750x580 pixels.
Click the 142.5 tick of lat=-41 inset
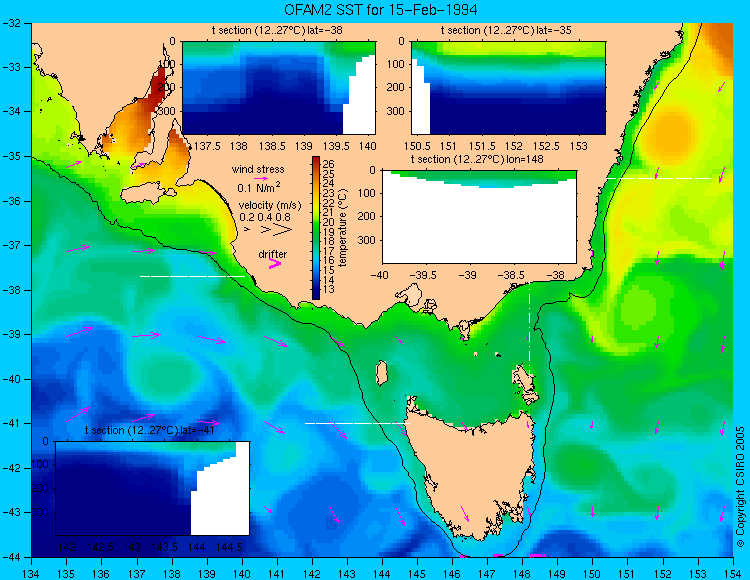tap(100, 547)
